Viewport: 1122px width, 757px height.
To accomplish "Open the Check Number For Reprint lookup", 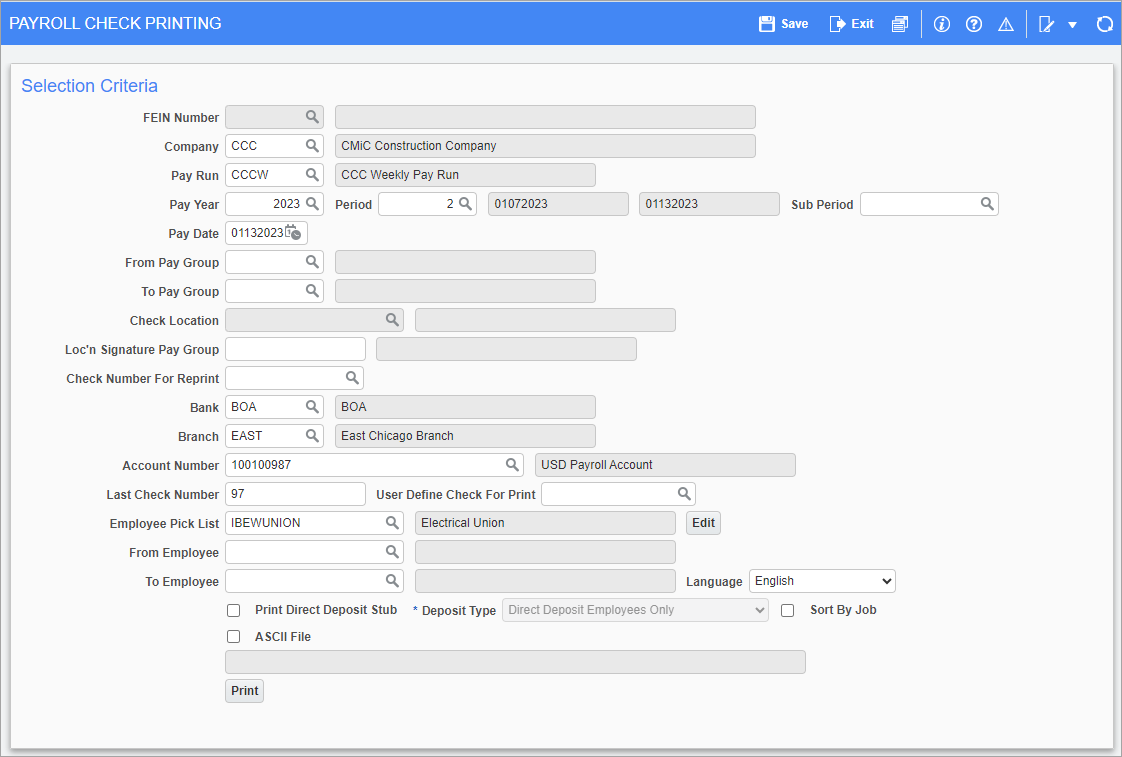I will (352, 378).
